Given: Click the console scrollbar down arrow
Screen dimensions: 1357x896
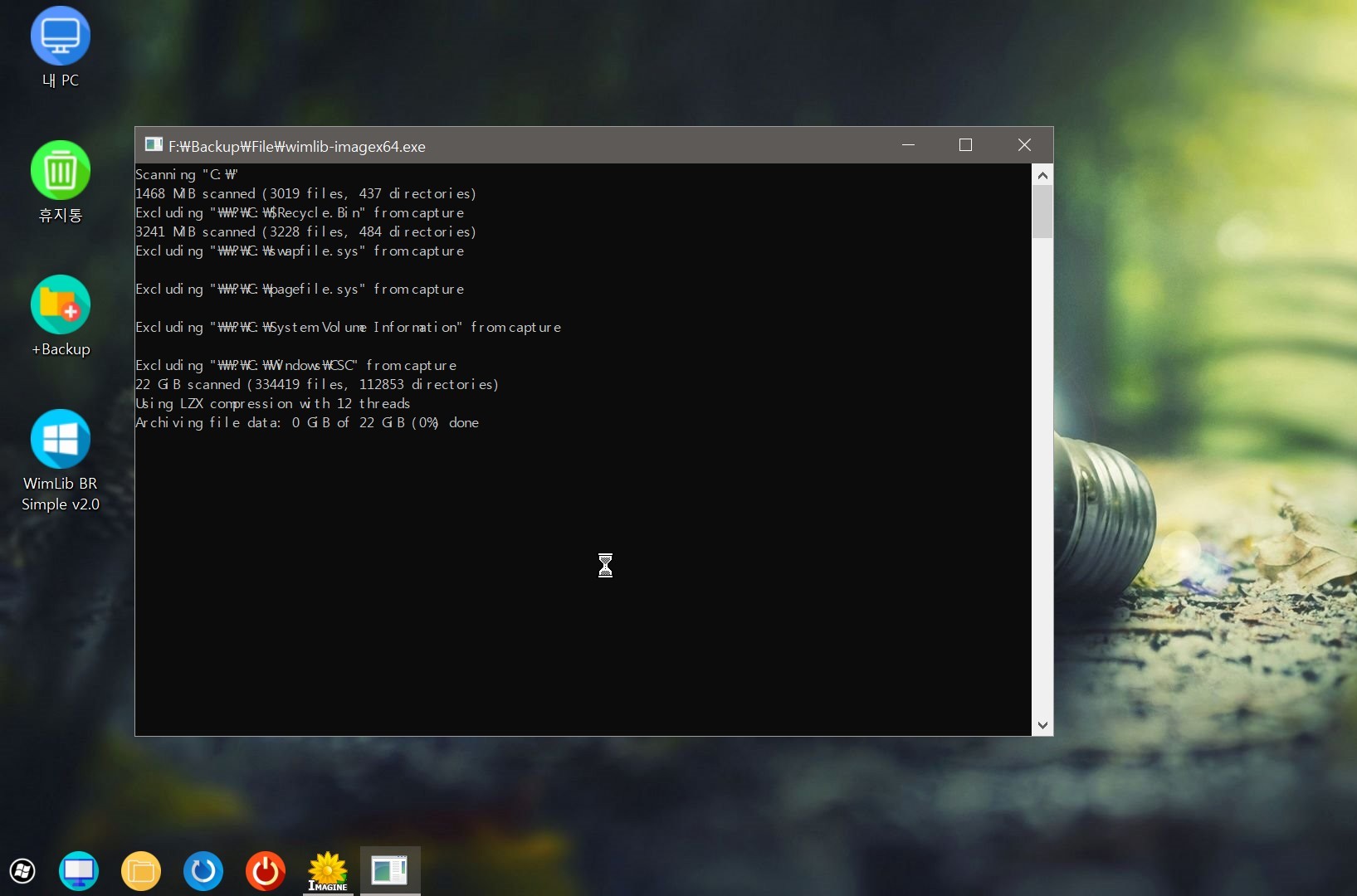Looking at the screenshot, I should pos(1042,725).
